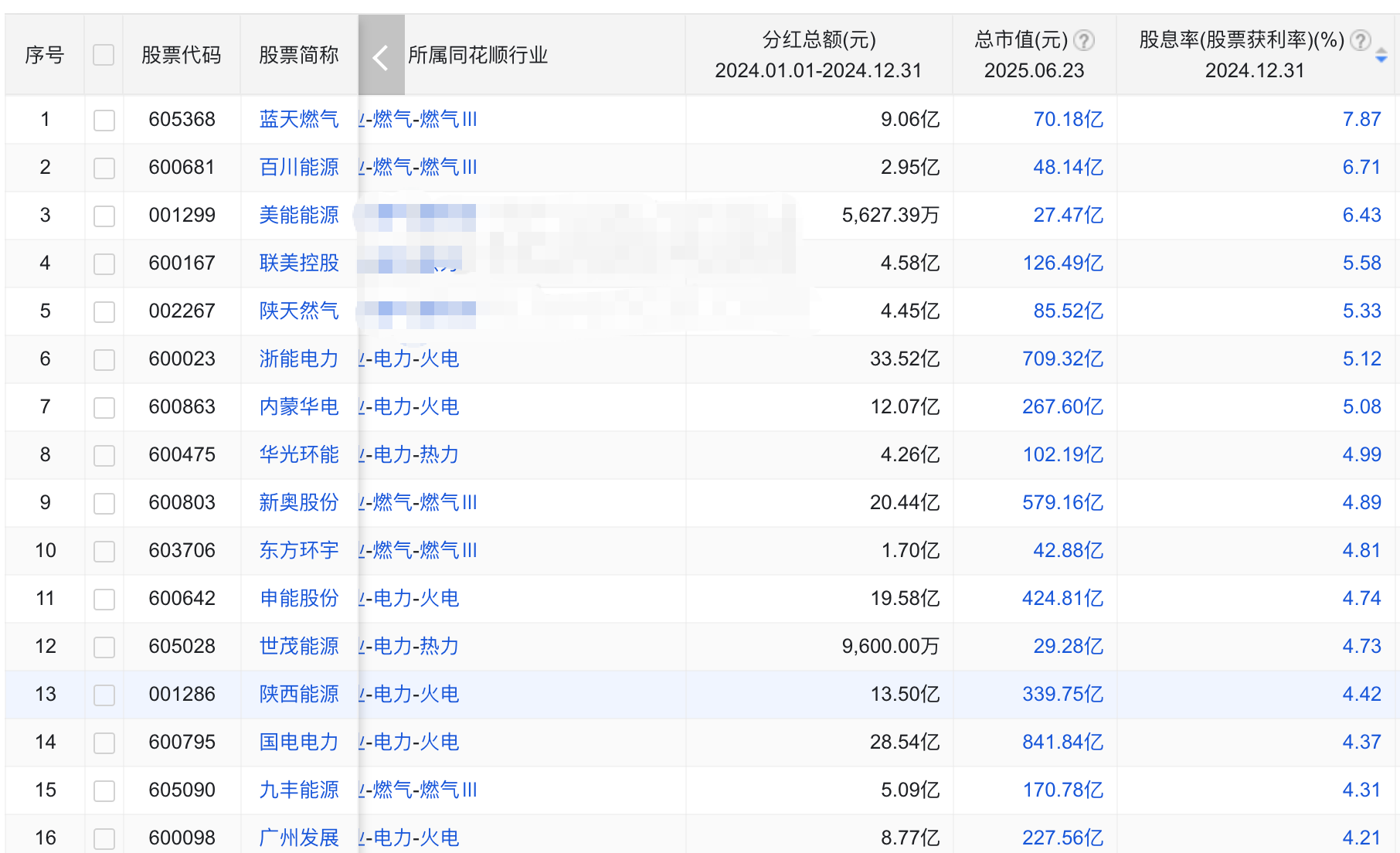Open the 广州发展 stock link

(299, 838)
